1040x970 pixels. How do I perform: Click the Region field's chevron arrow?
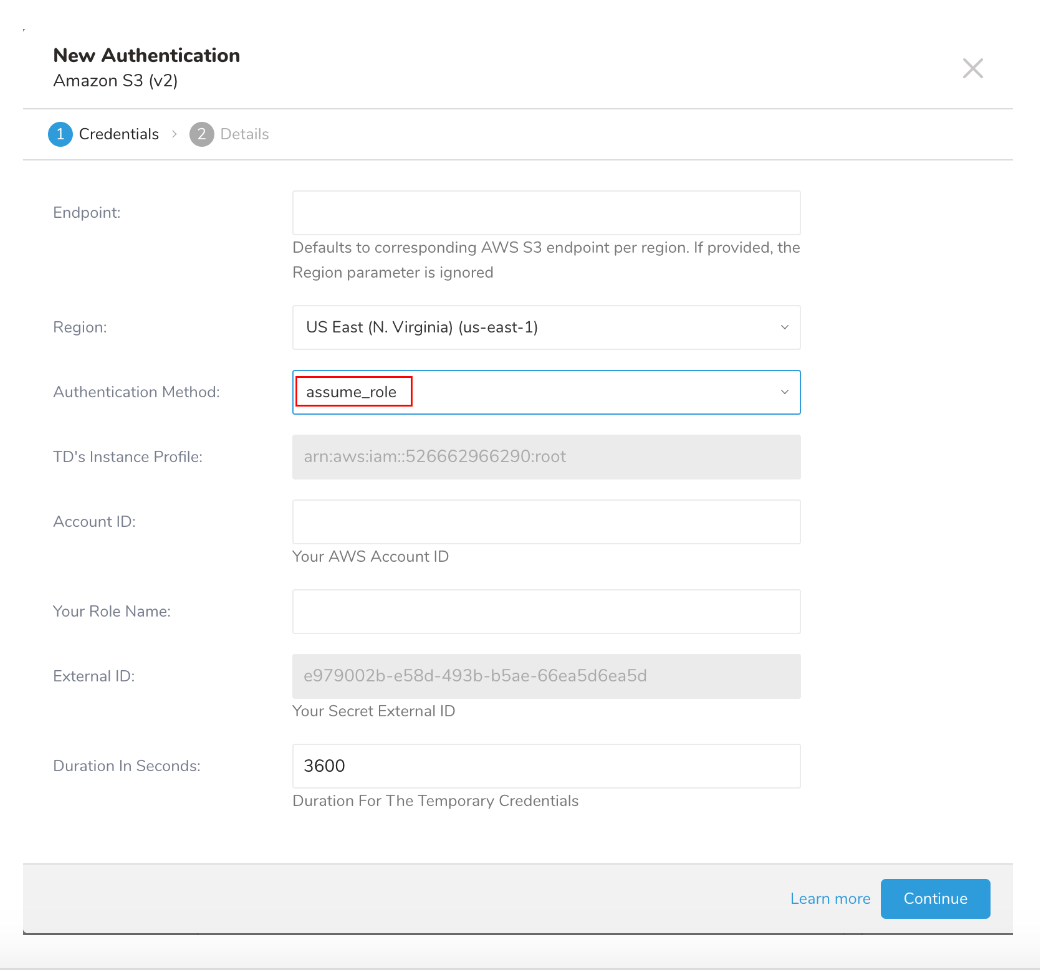click(x=784, y=327)
